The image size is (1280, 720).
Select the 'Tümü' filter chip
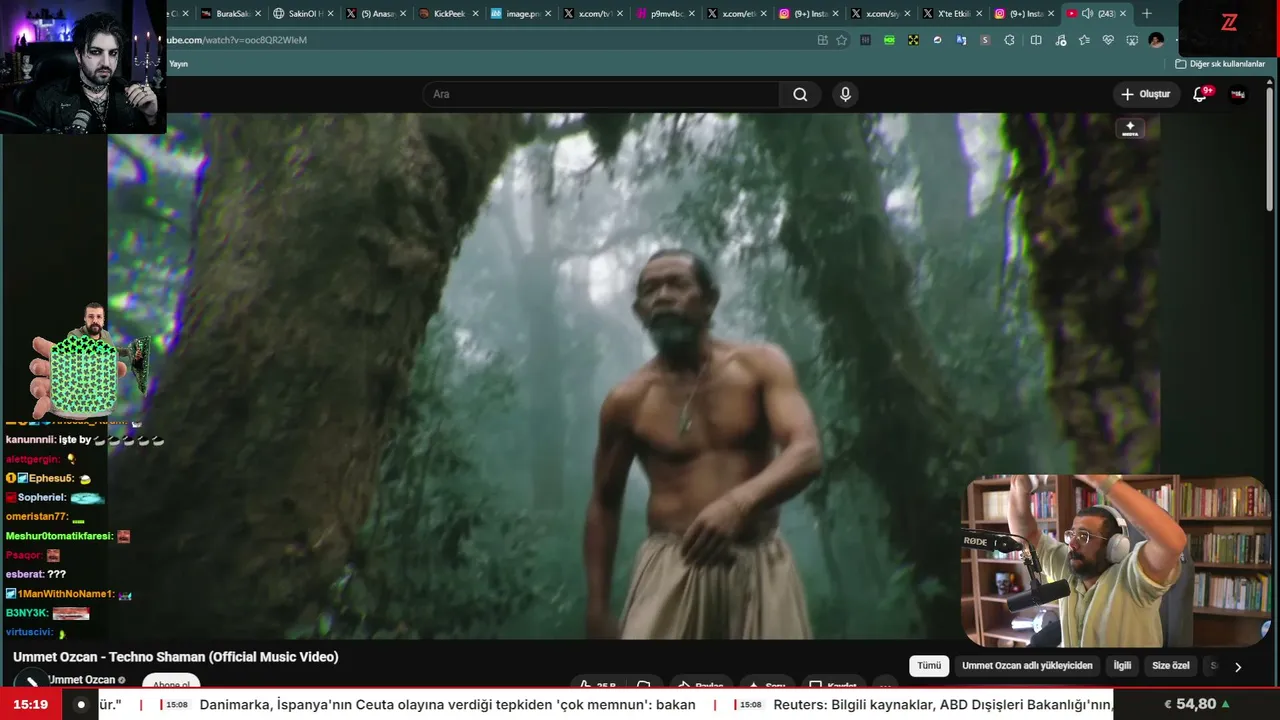pos(929,666)
